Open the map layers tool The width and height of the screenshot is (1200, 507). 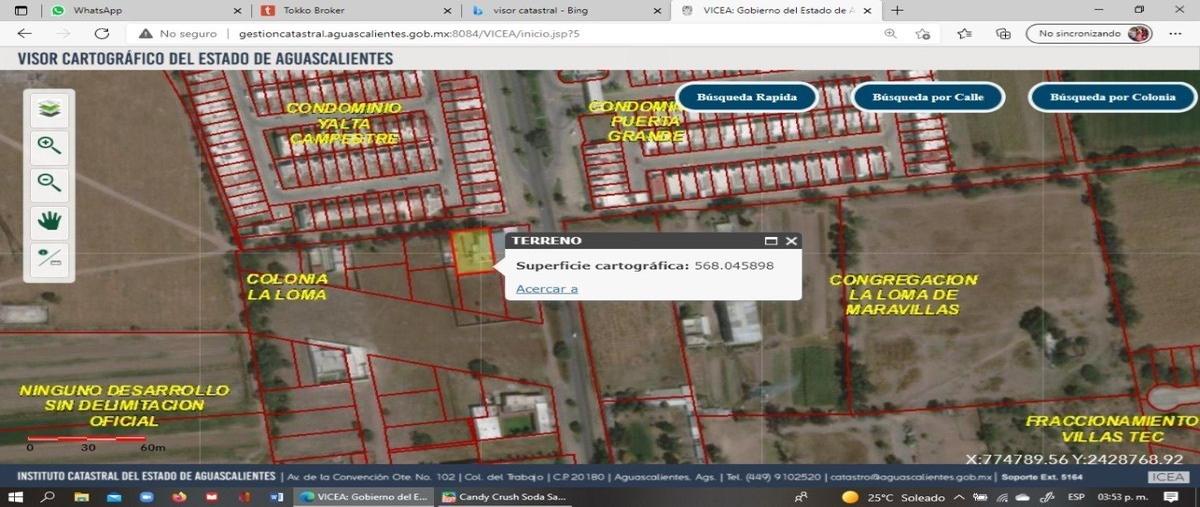[50, 108]
